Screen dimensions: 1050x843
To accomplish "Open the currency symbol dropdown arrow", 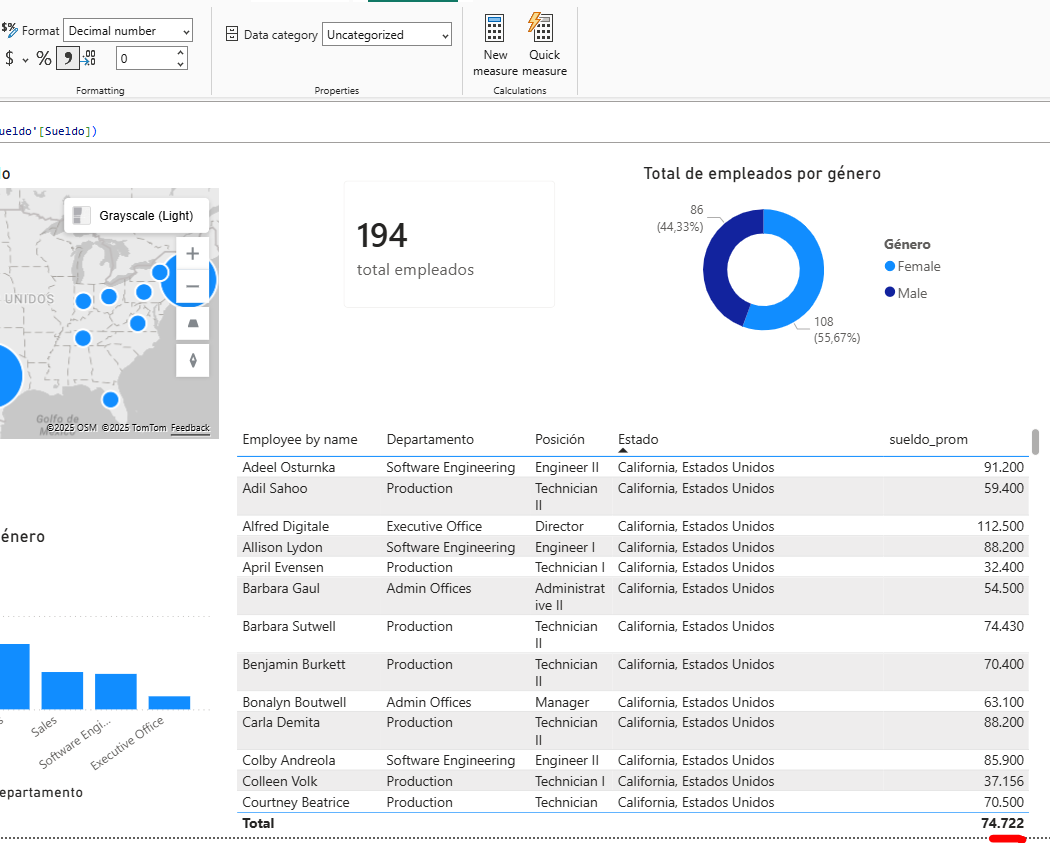I will pos(25,60).
